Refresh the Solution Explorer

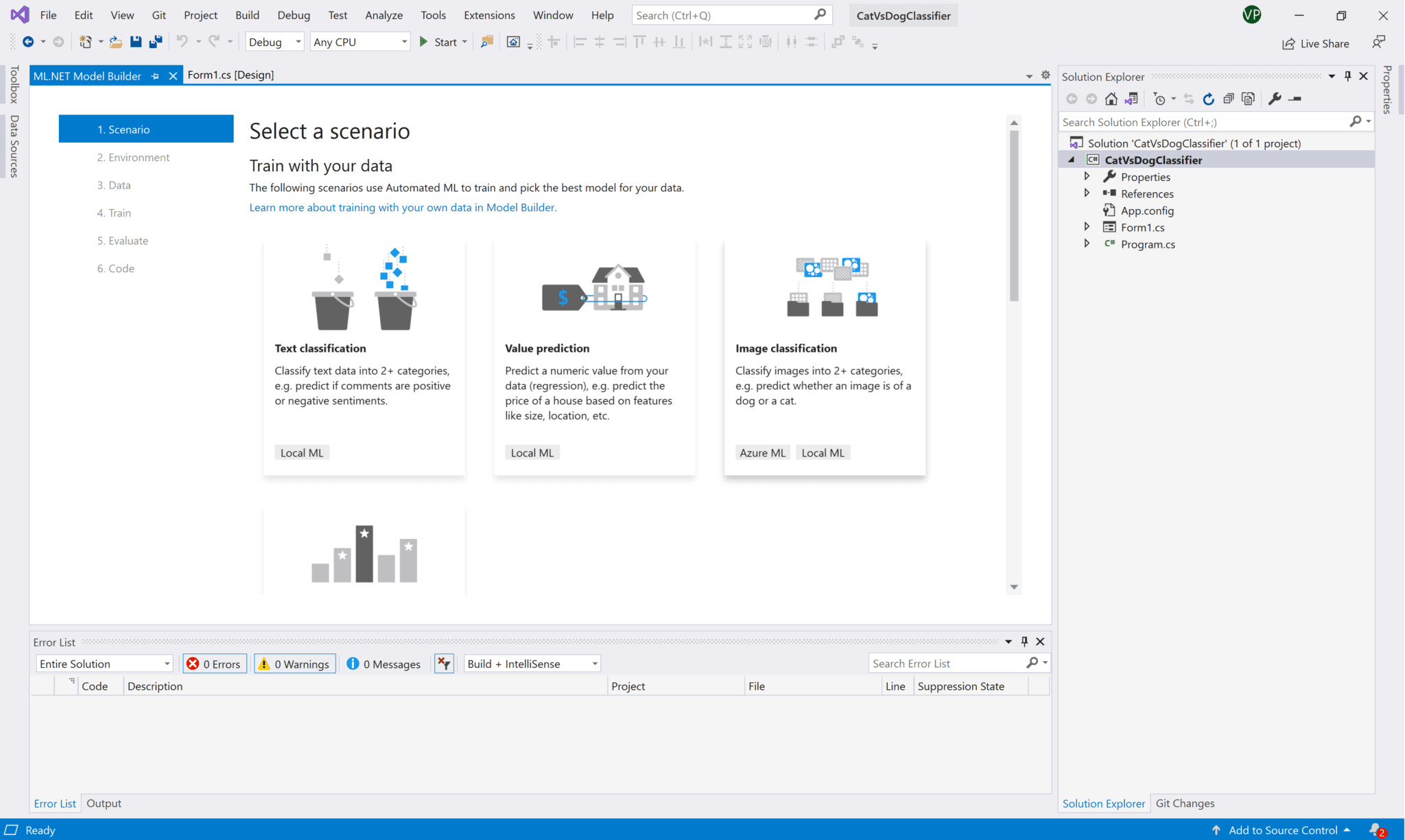click(1208, 99)
